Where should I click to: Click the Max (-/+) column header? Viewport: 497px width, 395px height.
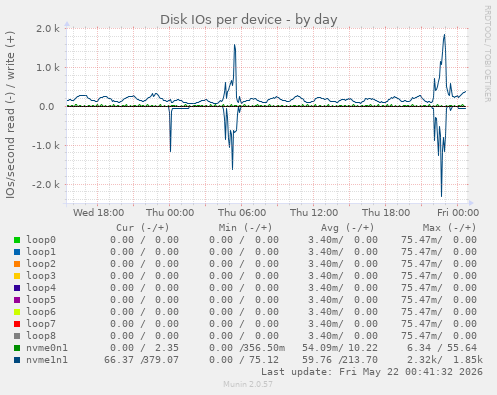[x=450, y=228]
